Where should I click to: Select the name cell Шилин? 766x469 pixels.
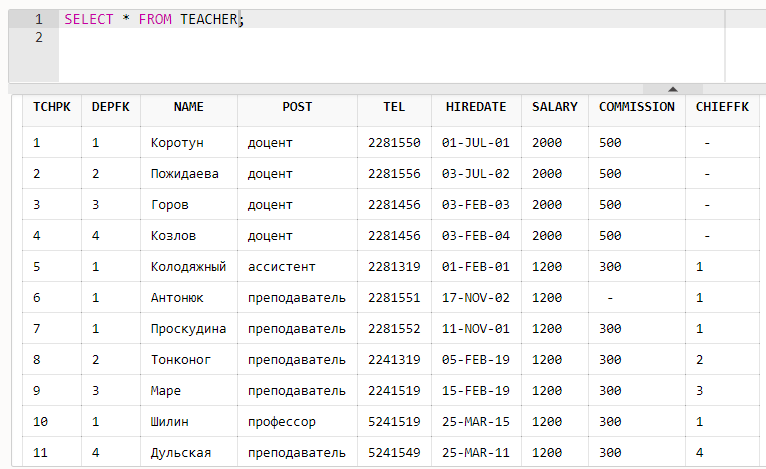point(170,422)
